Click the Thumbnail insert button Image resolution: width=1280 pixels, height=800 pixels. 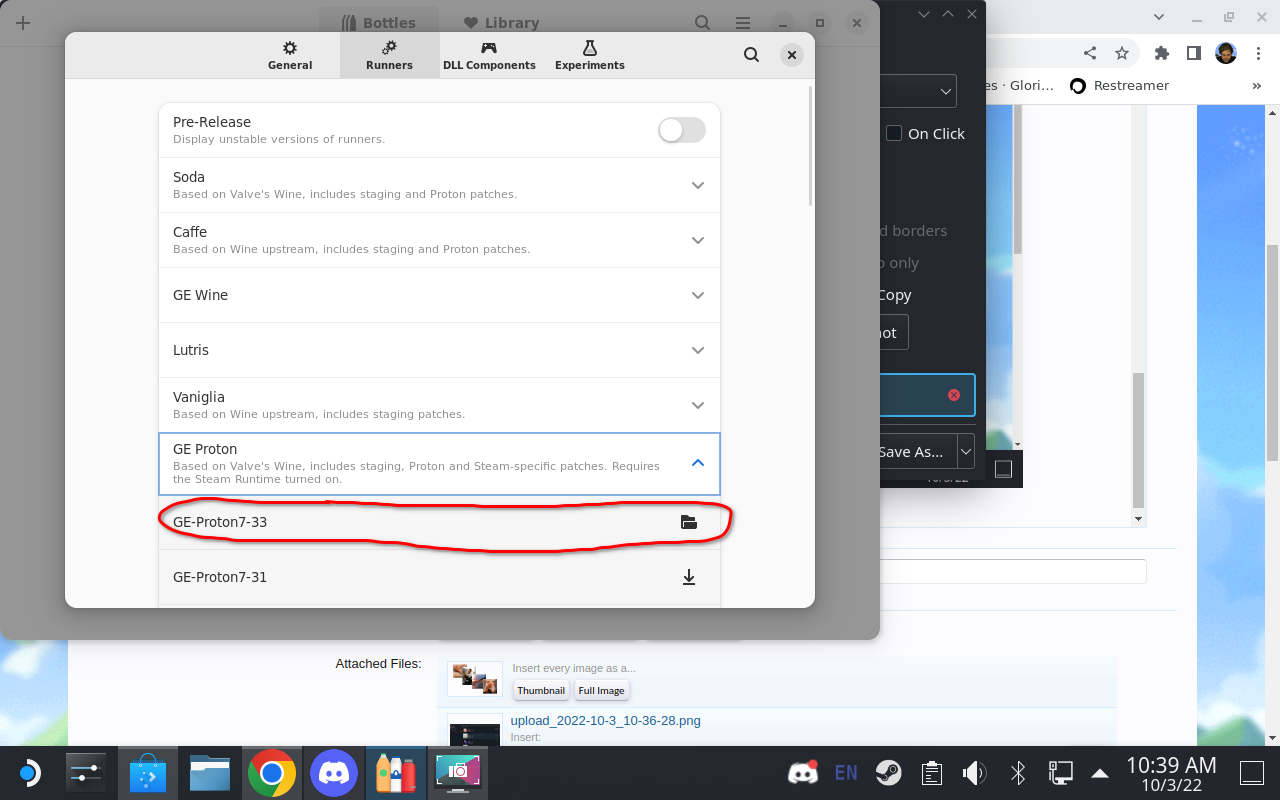tap(541, 690)
